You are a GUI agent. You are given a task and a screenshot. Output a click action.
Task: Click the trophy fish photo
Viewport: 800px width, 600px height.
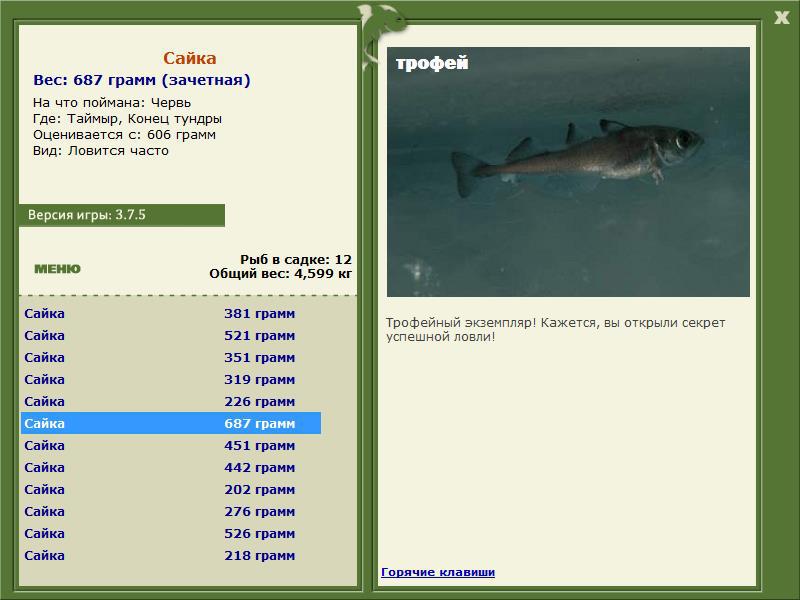(x=568, y=172)
